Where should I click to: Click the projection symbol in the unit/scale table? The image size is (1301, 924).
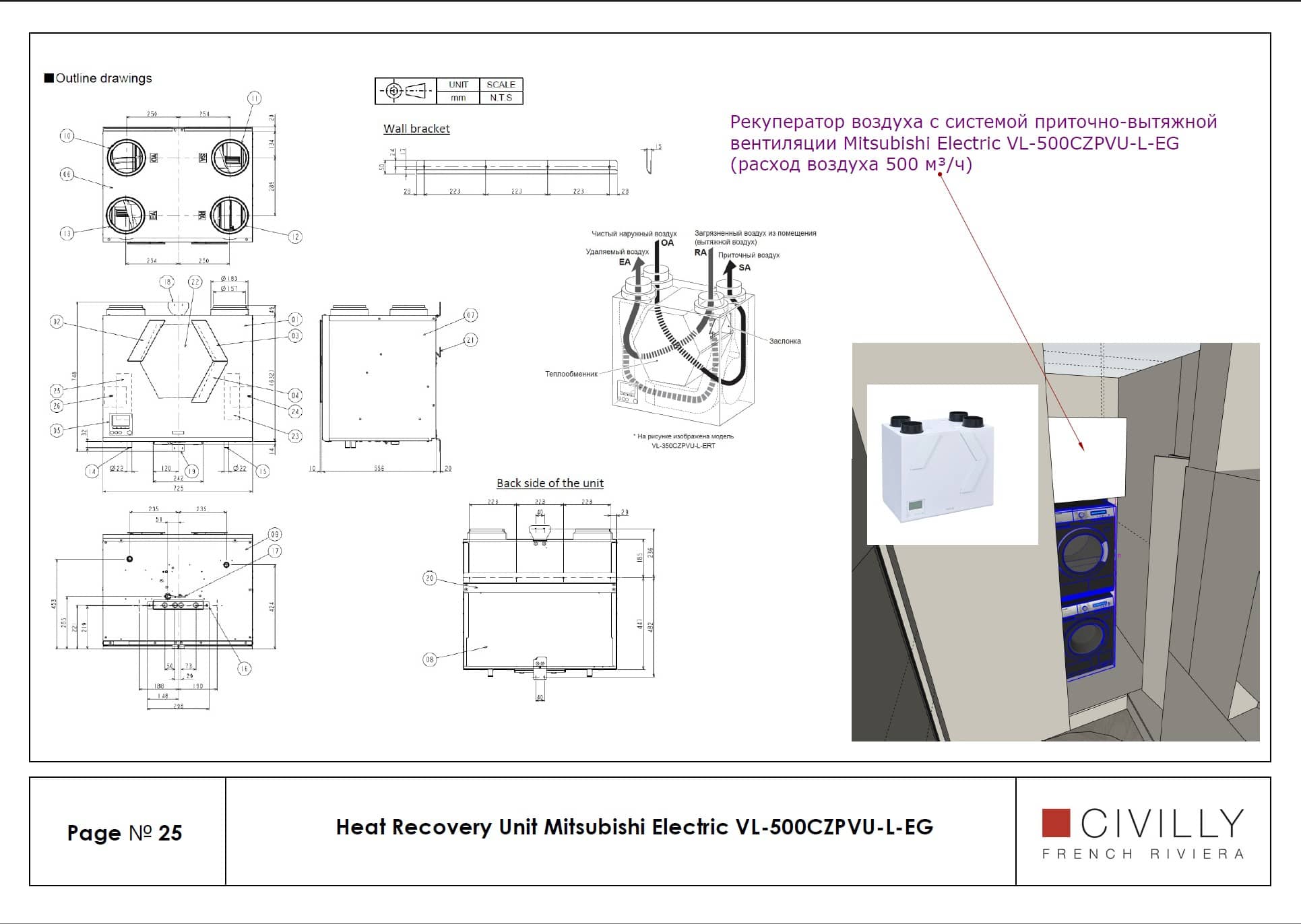click(x=405, y=91)
